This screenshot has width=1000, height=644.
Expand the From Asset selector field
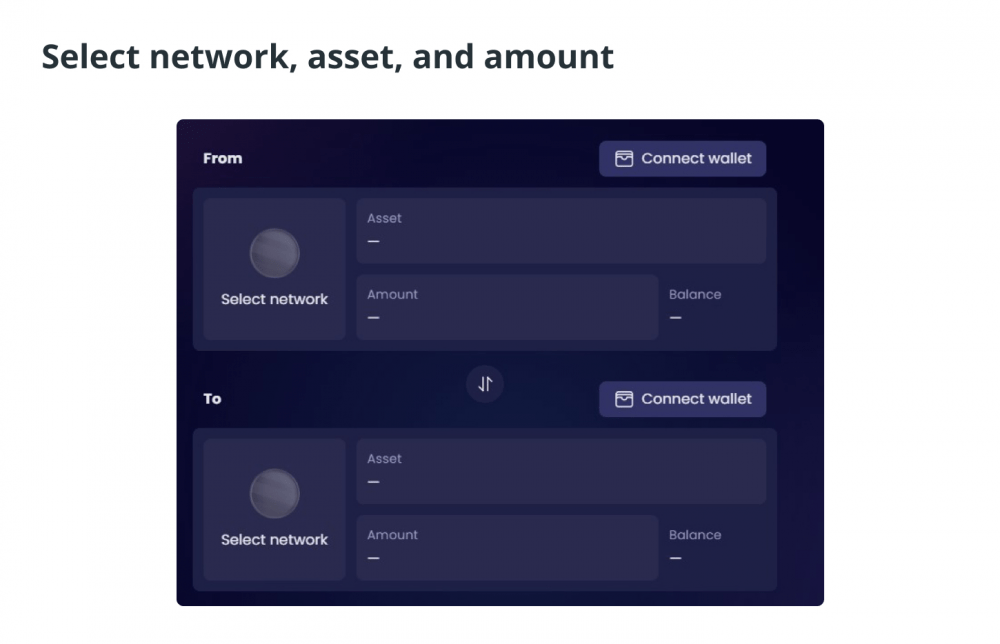tap(561, 231)
